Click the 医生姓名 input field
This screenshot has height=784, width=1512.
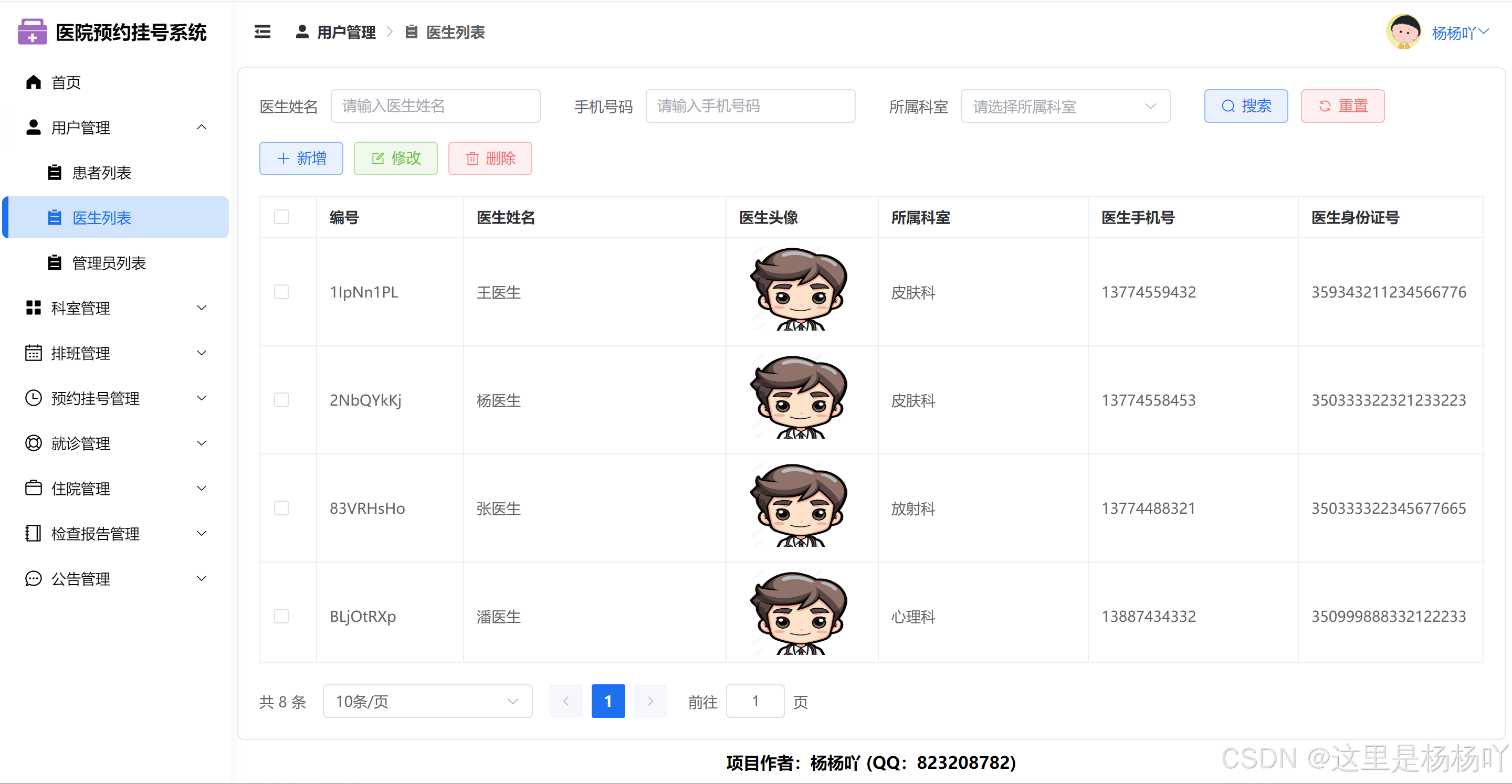pyautogui.click(x=435, y=106)
